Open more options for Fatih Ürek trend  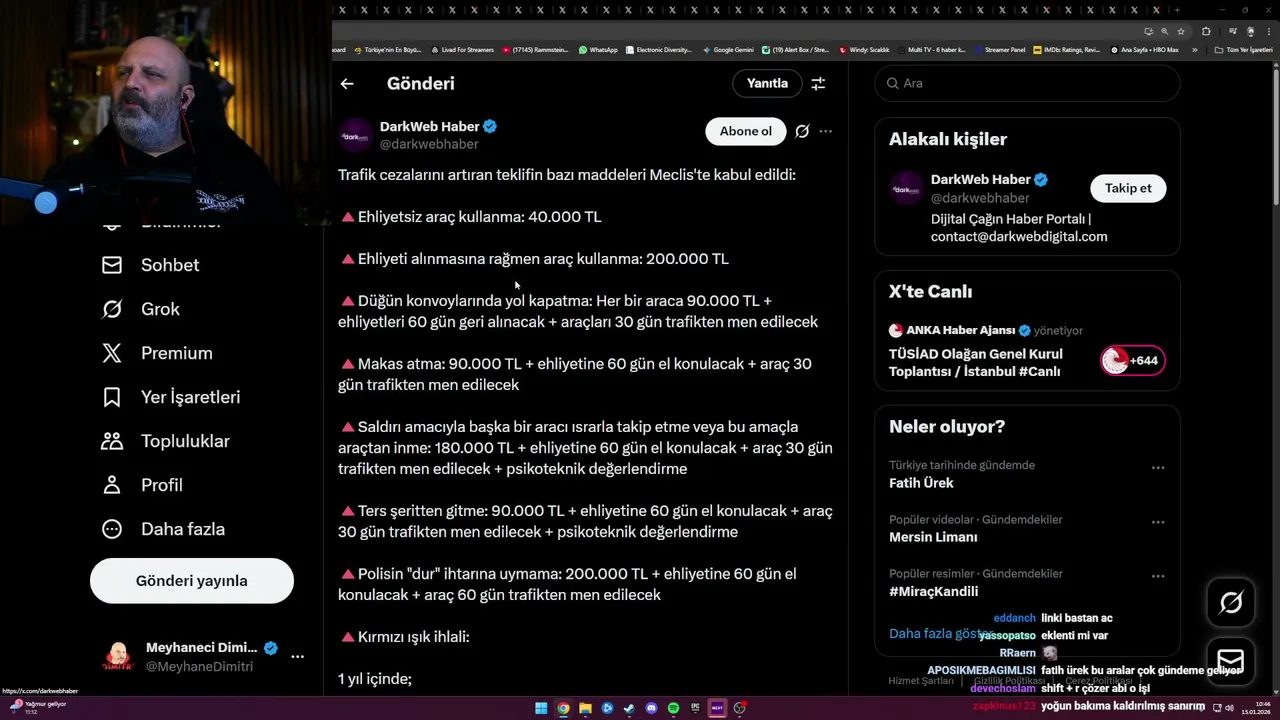(1158, 468)
